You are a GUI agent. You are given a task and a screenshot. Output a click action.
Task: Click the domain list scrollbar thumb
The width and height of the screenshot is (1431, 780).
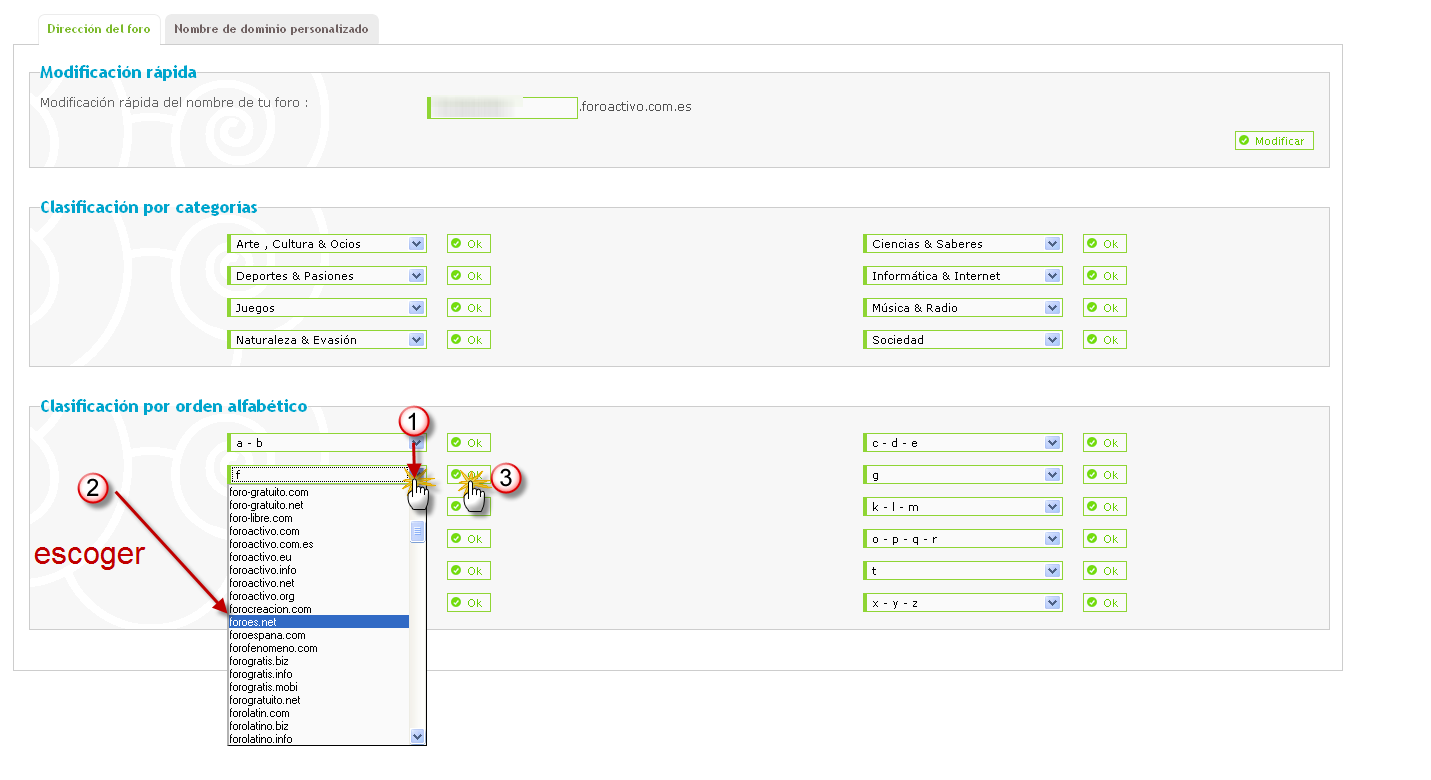[418, 532]
